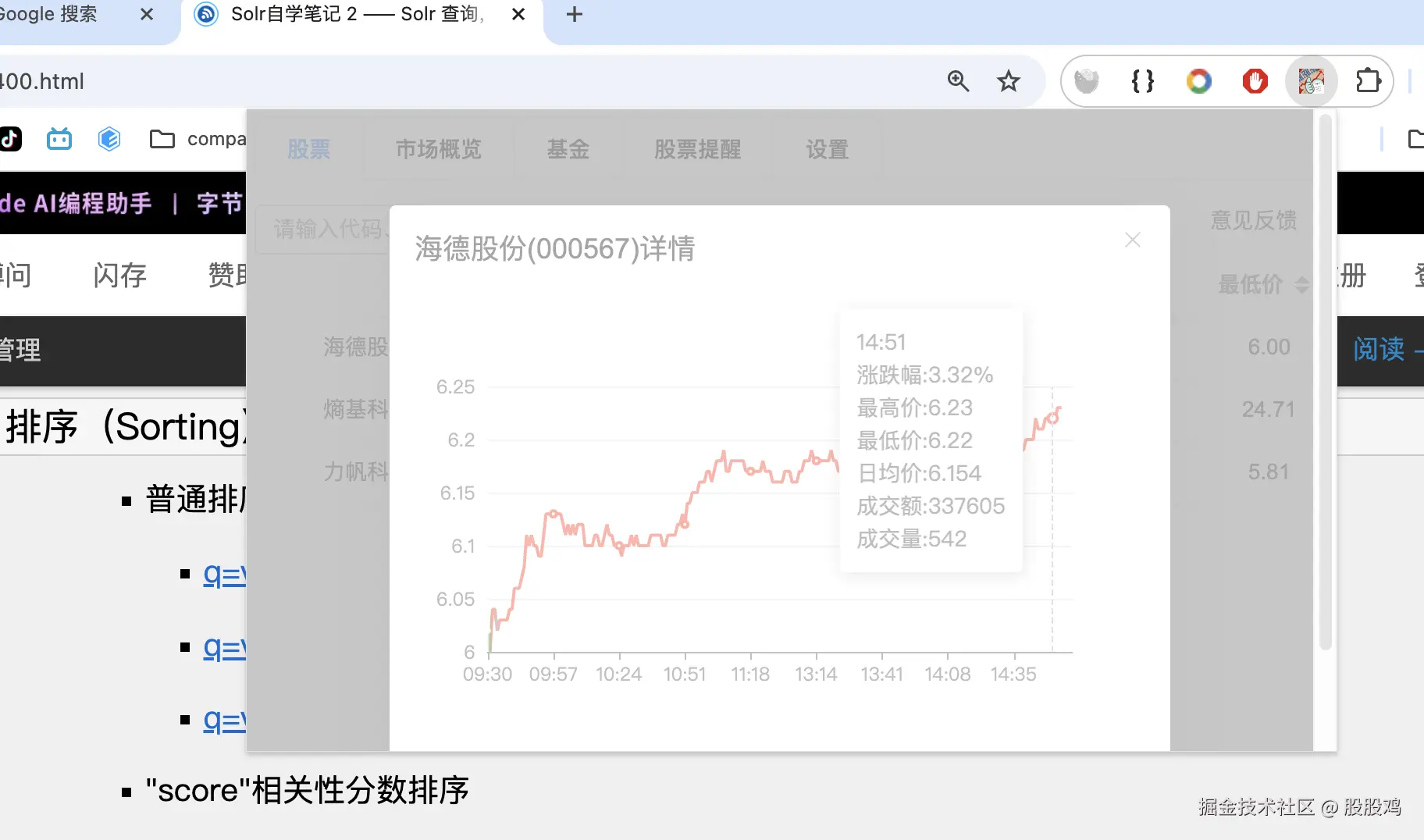Open the first q= link under 普通排序
Image resolution: width=1424 pixels, height=840 pixels.
click(221, 575)
